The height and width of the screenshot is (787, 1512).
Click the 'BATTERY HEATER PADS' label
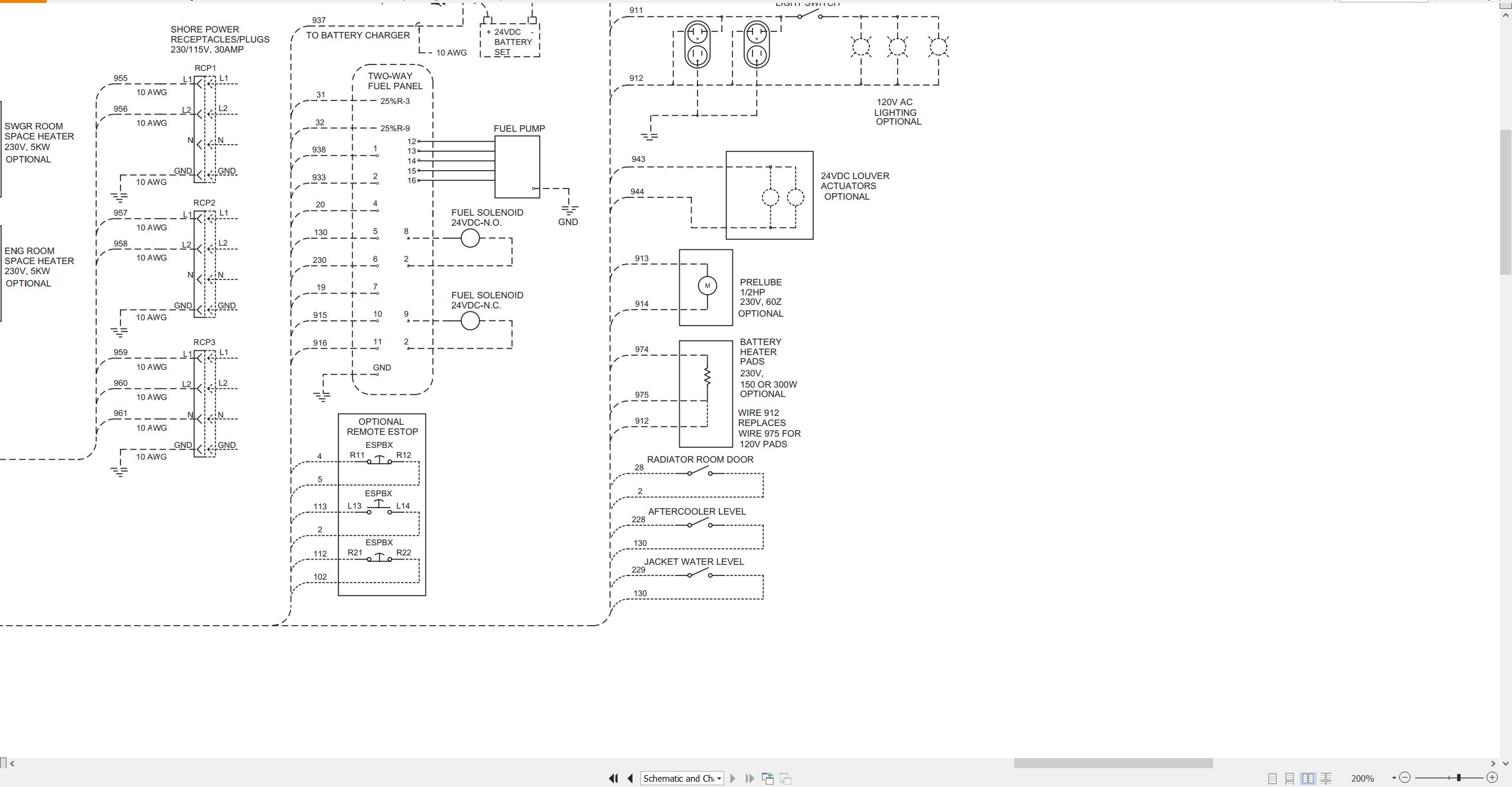coord(760,352)
